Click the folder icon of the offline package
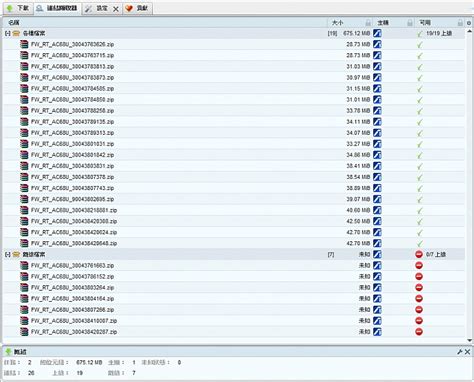The height and width of the screenshot is (382, 474). pyautogui.click(x=16, y=255)
